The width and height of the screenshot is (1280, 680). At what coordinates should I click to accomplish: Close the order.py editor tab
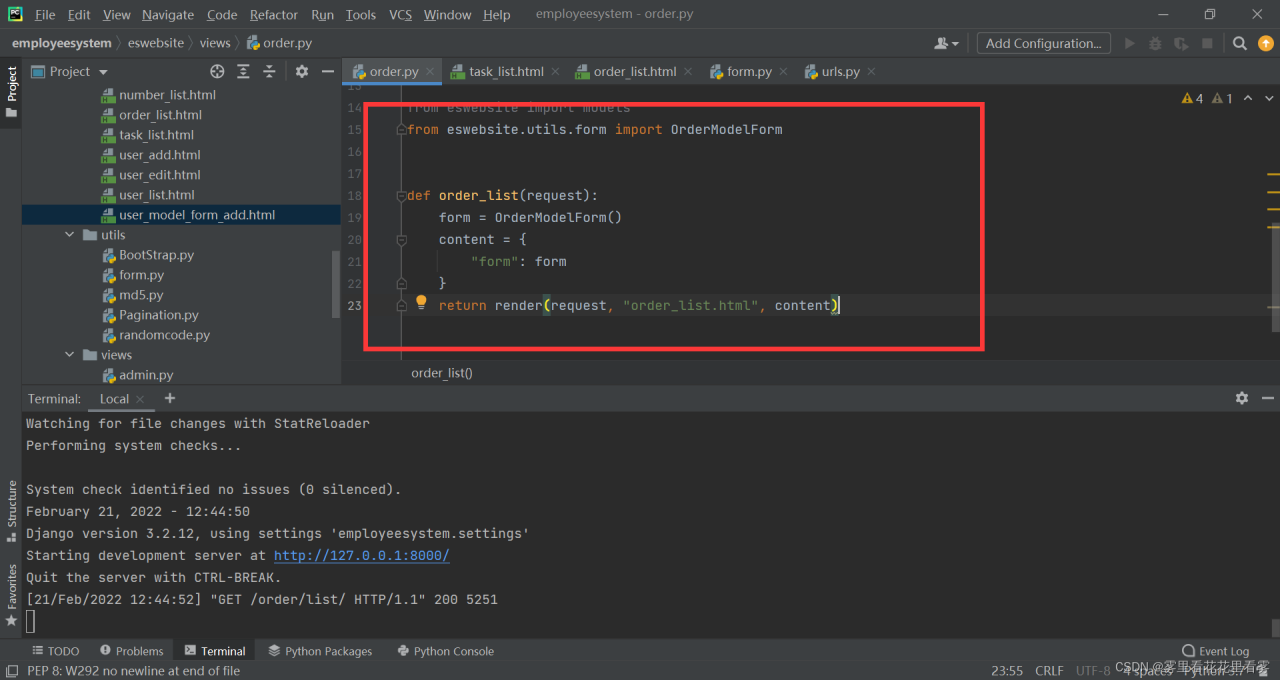coord(430,72)
